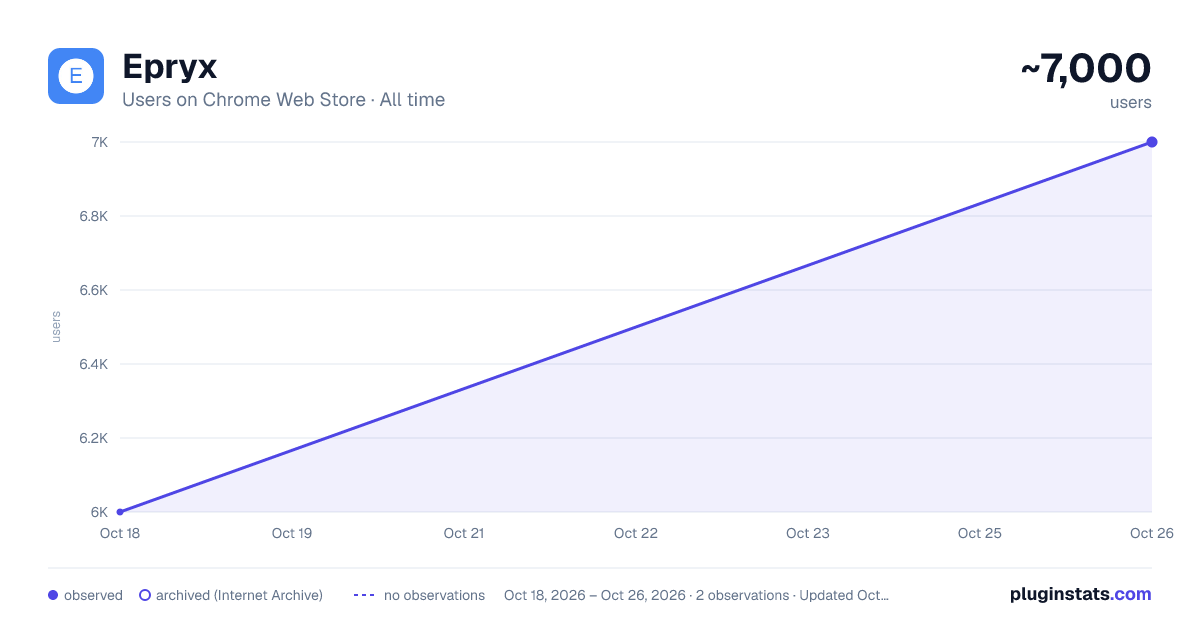Image resolution: width=1200 pixels, height=630 pixels.
Task: Click the Oct 18 x-axis label
Action: click(x=120, y=533)
